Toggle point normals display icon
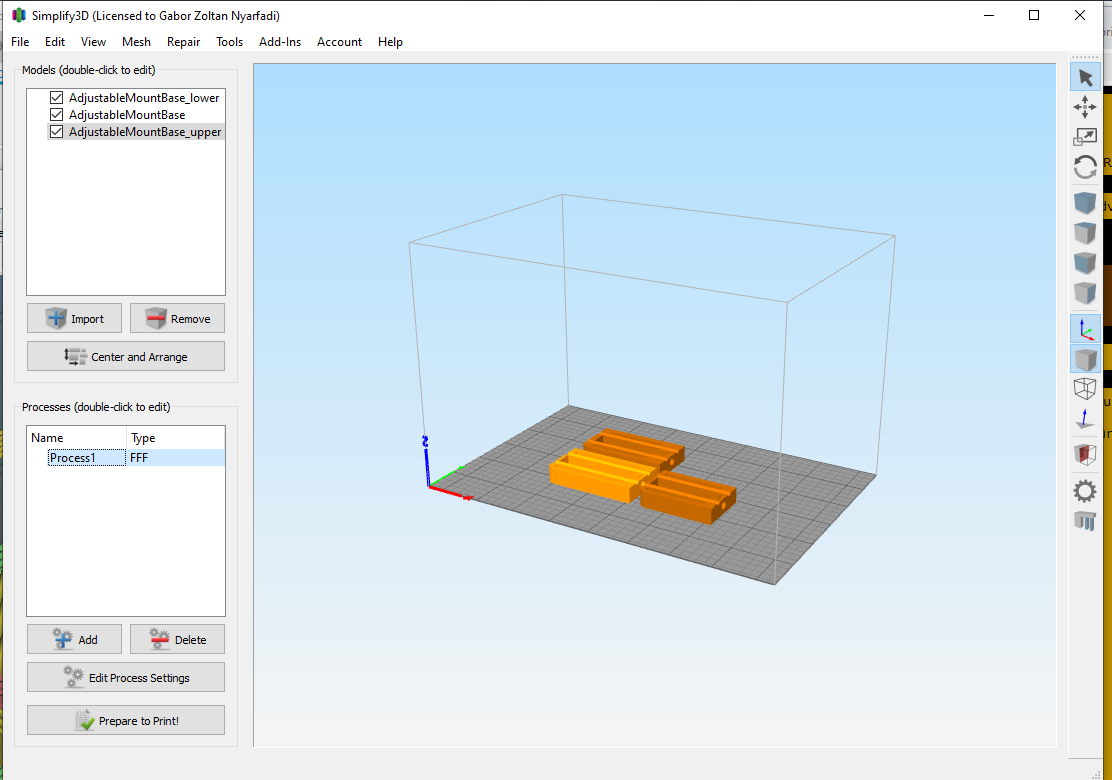The height and width of the screenshot is (780, 1112). 1085,419
